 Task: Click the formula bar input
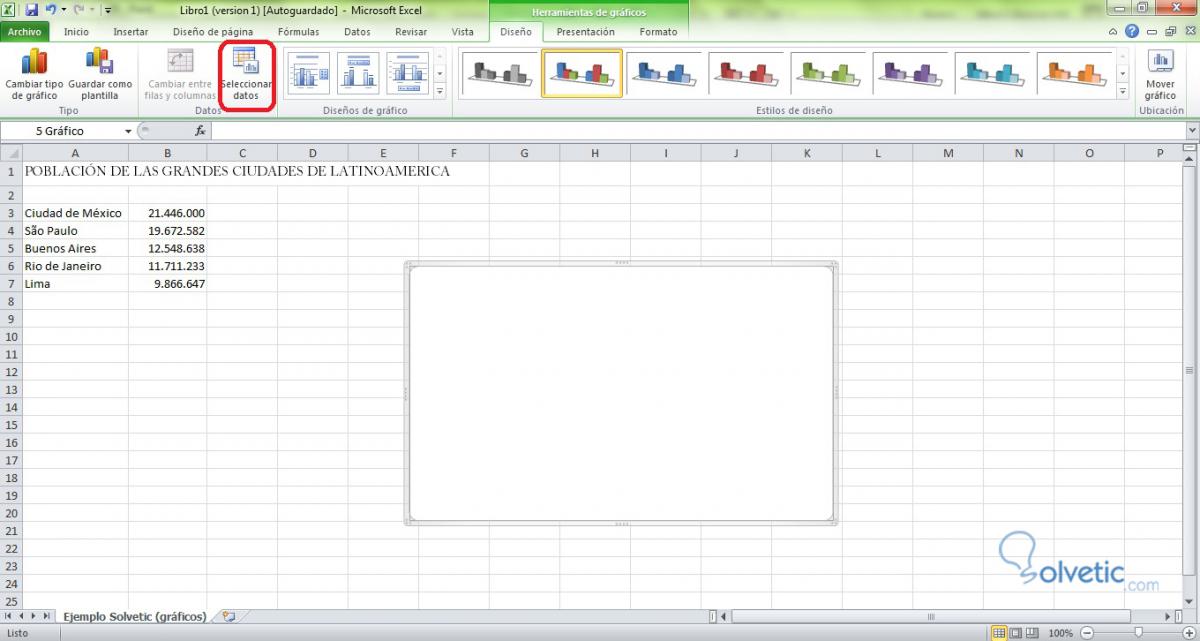[698, 131]
